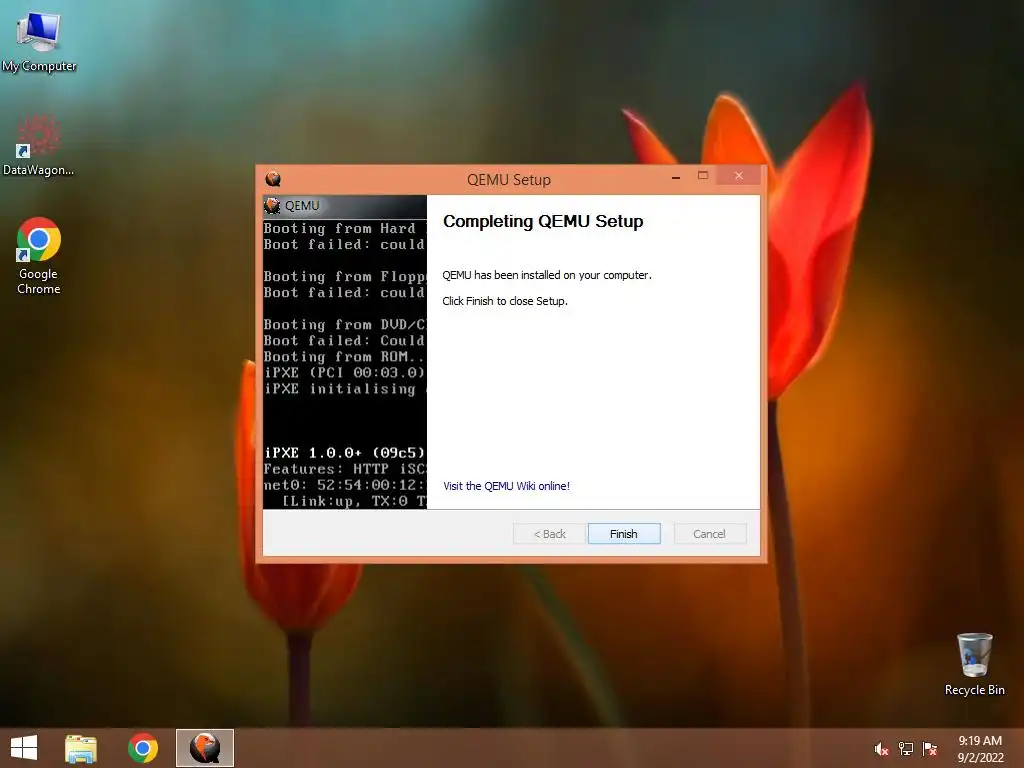The image size is (1024, 768).
Task: Click Finish to close QEMU Setup
Action: 624,534
